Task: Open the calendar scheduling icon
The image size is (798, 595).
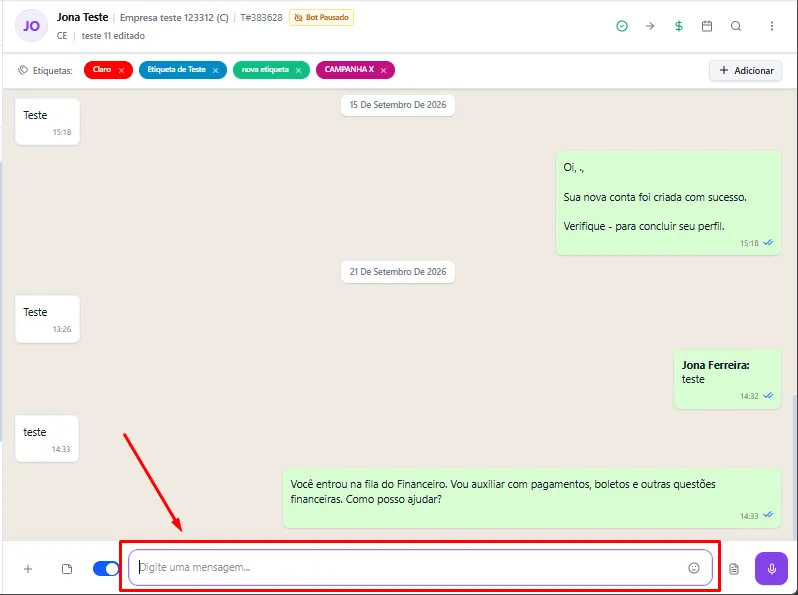Action: point(707,26)
